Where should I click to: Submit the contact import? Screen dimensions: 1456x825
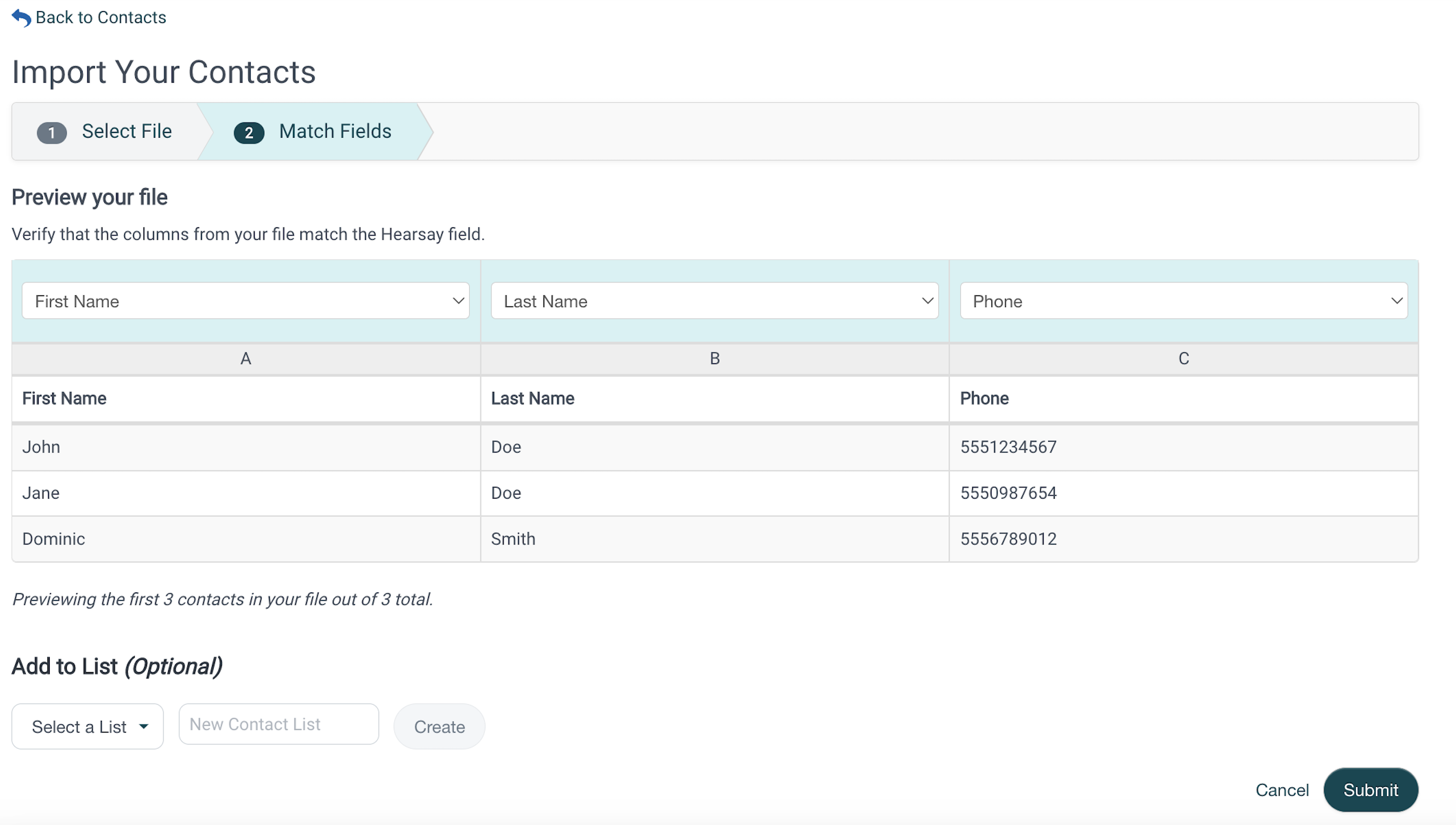click(x=1370, y=790)
